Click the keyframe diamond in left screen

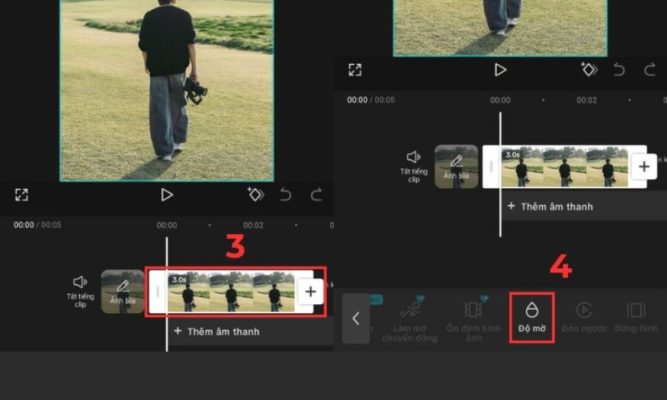(x=255, y=195)
